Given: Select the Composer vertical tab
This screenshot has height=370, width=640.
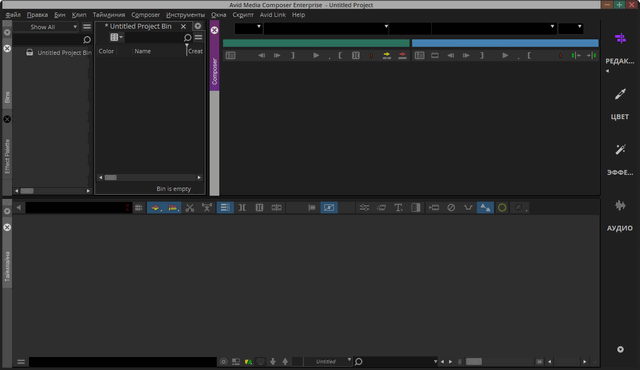Looking at the screenshot, I should [x=214, y=71].
